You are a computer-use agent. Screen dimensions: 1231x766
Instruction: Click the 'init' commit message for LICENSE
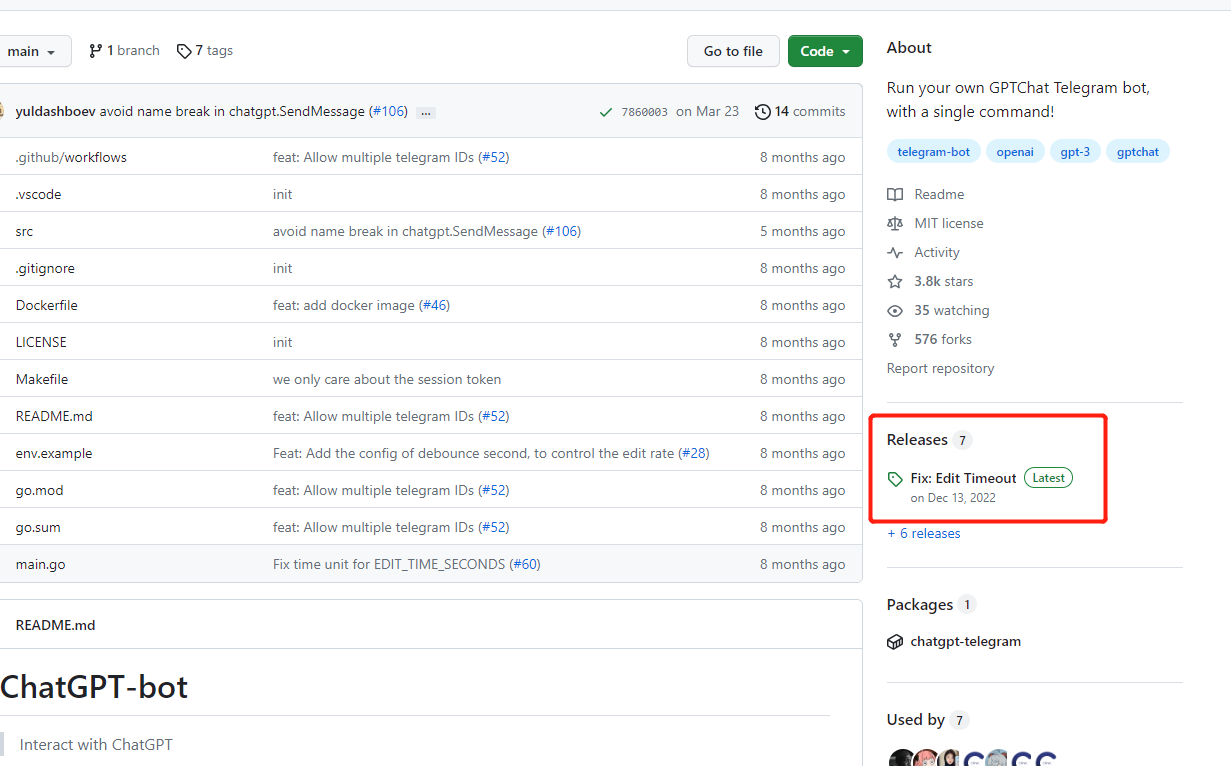click(283, 342)
